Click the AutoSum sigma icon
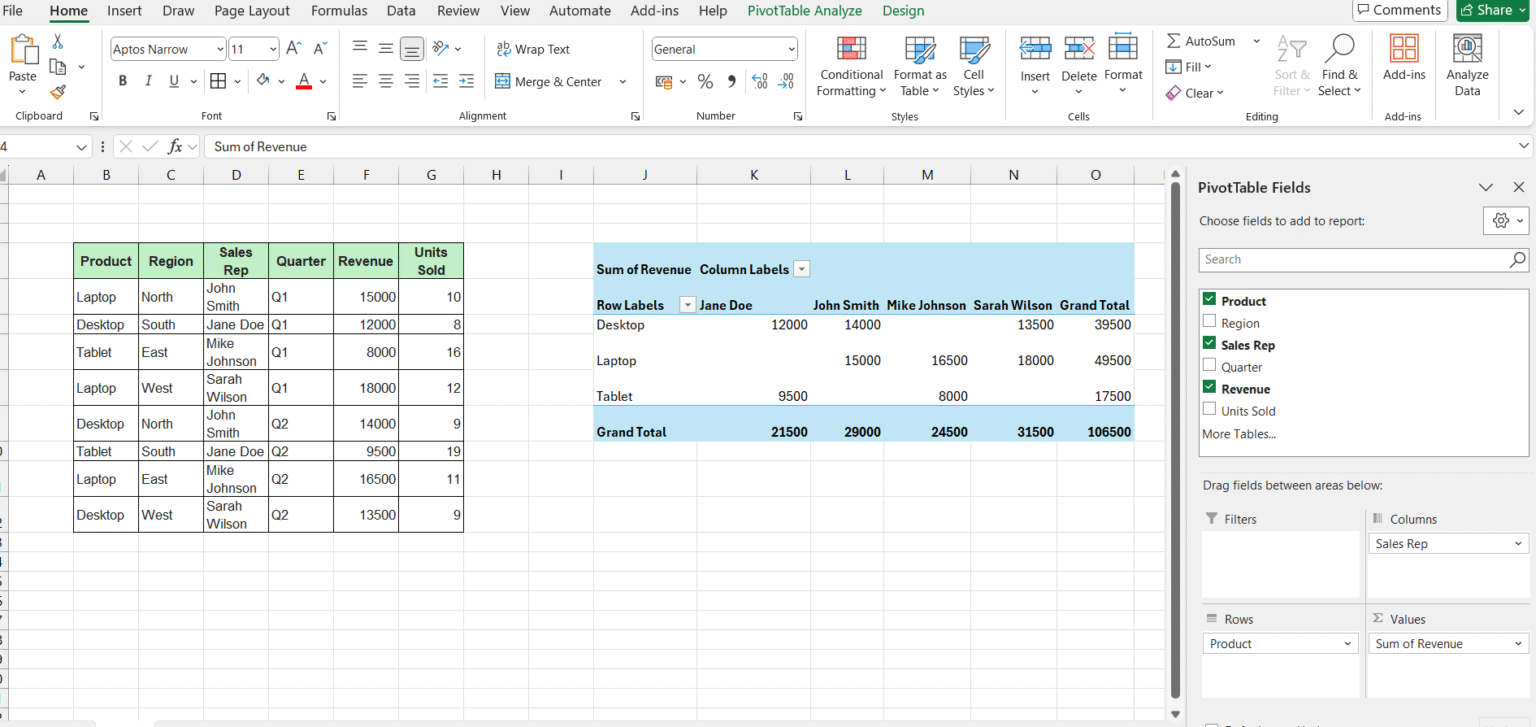This screenshot has height=727, width=1536. 1173,41
